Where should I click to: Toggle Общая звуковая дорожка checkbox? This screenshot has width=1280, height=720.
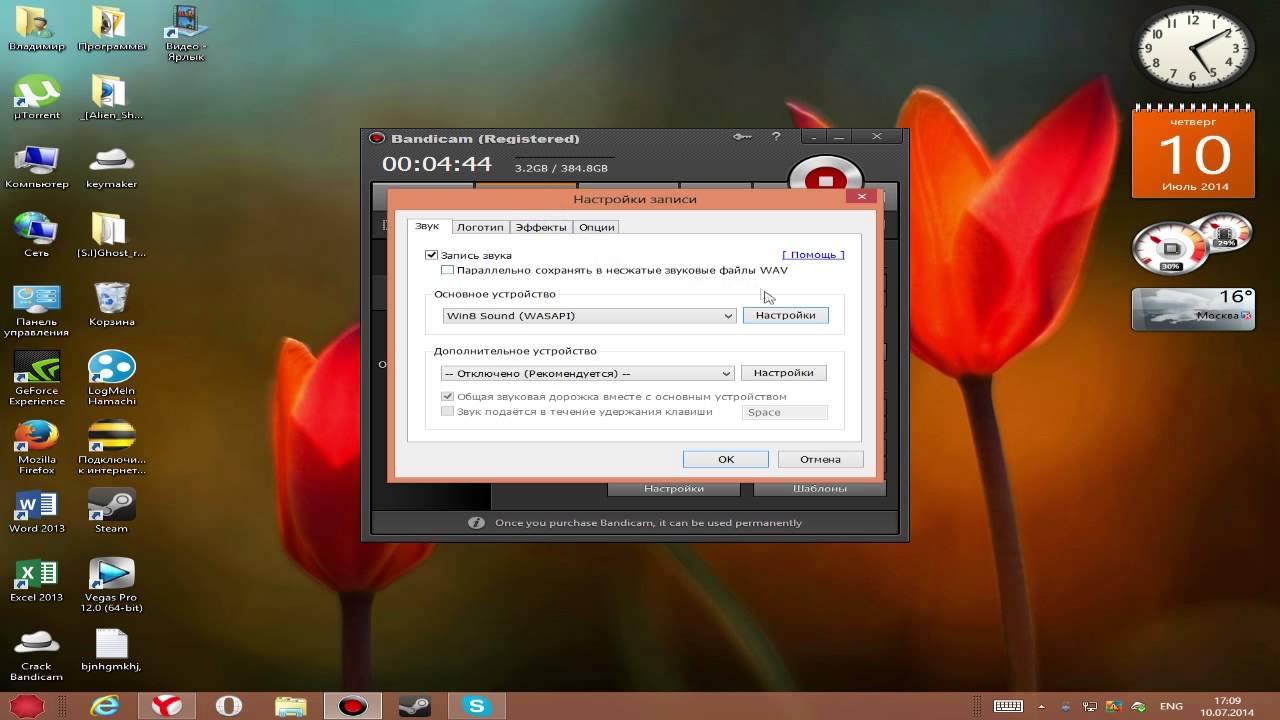pyautogui.click(x=447, y=396)
